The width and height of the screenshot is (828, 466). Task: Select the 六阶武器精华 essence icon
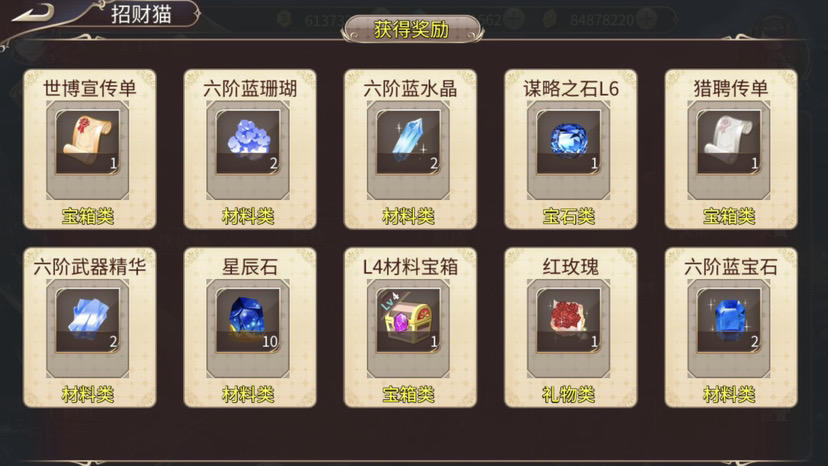pyautogui.click(x=88, y=320)
